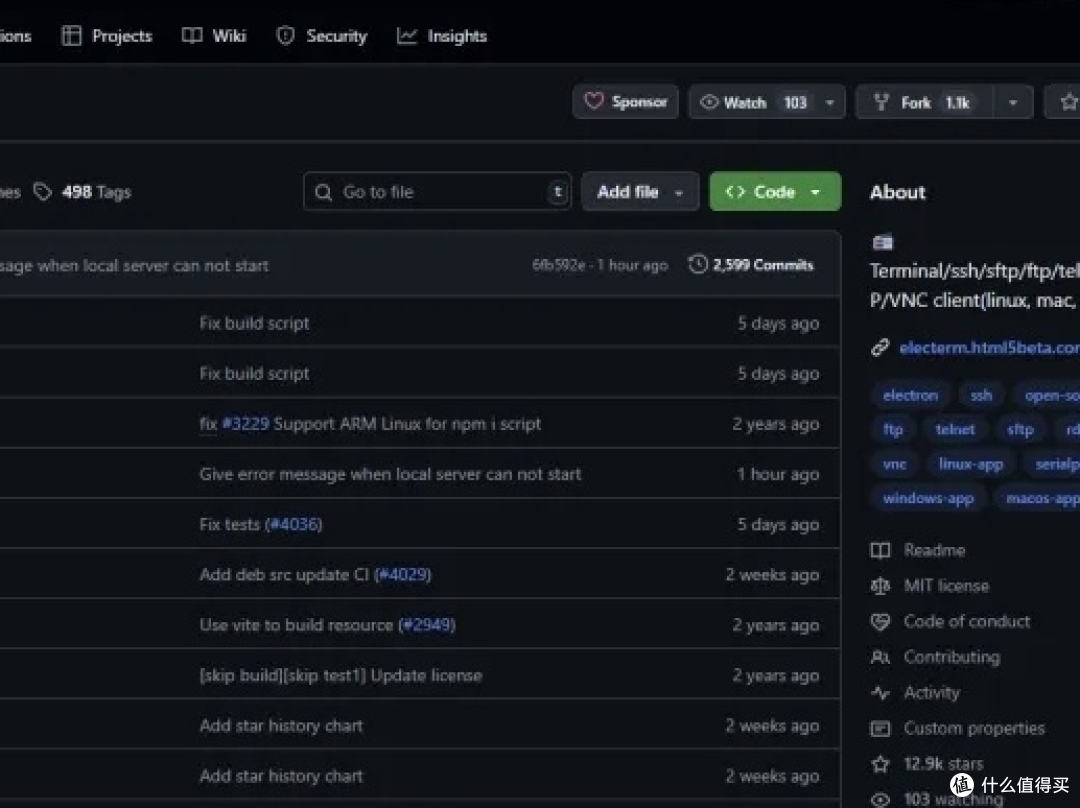Click the Readme book icon
Image resolution: width=1080 pixels, height=808 pixels.
click(880, 550)
